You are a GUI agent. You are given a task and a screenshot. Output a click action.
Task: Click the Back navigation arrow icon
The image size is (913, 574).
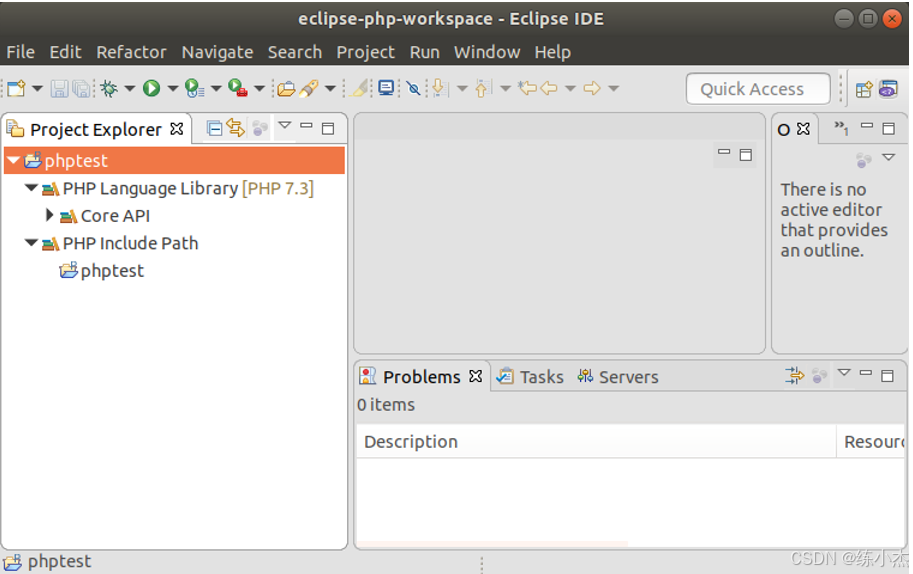(549, 88)
